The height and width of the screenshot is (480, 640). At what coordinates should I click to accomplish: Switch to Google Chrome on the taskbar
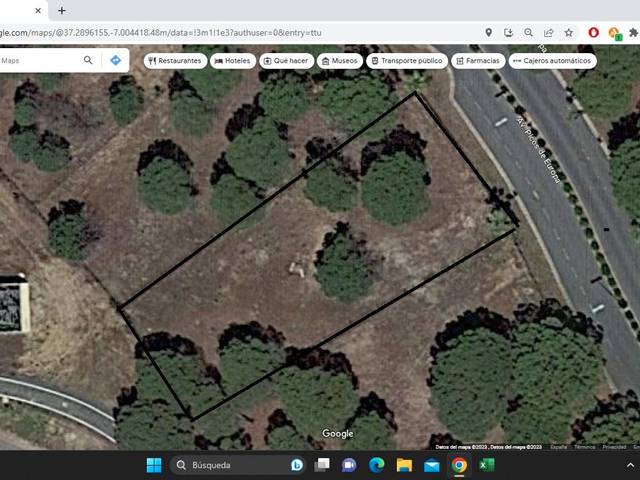[459, 465]
